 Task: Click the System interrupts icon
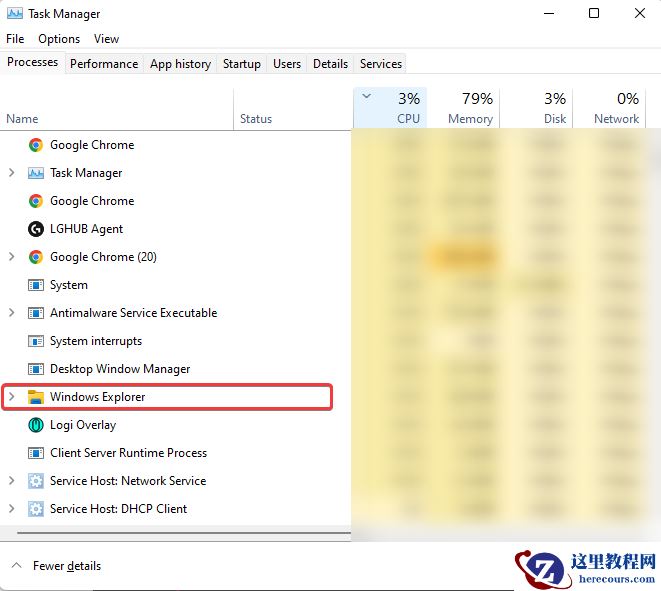[x=36, y=341]
